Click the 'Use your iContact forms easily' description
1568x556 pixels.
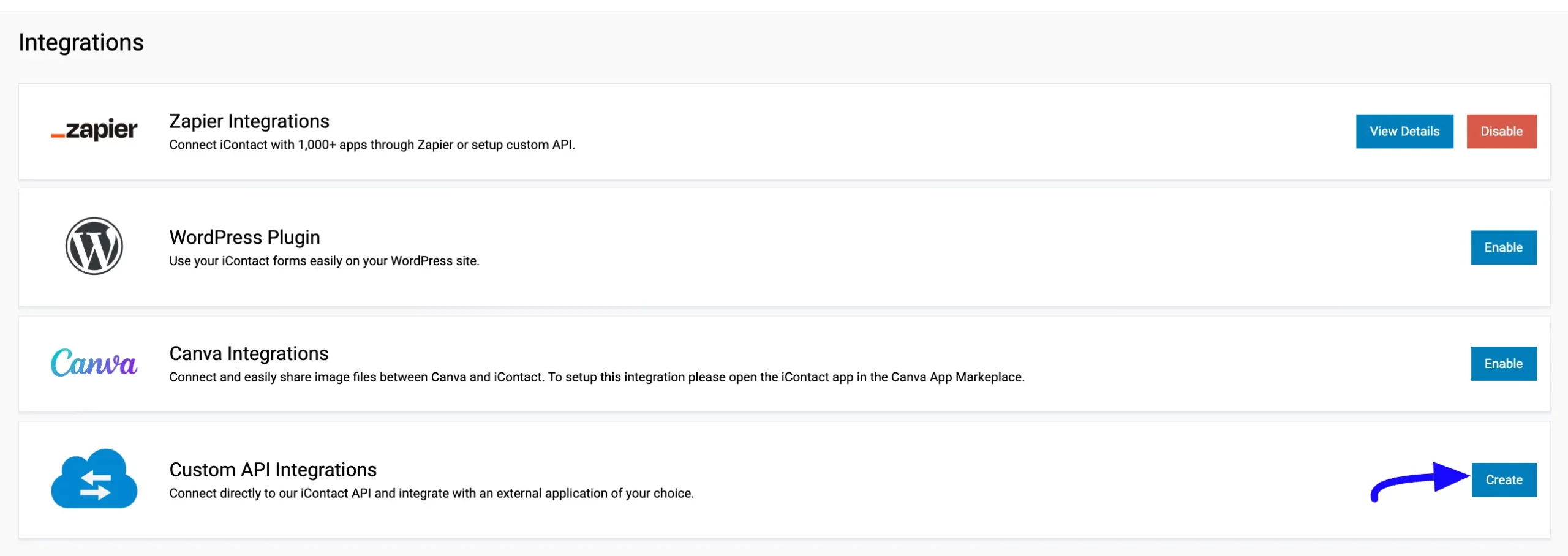point(324,261)
